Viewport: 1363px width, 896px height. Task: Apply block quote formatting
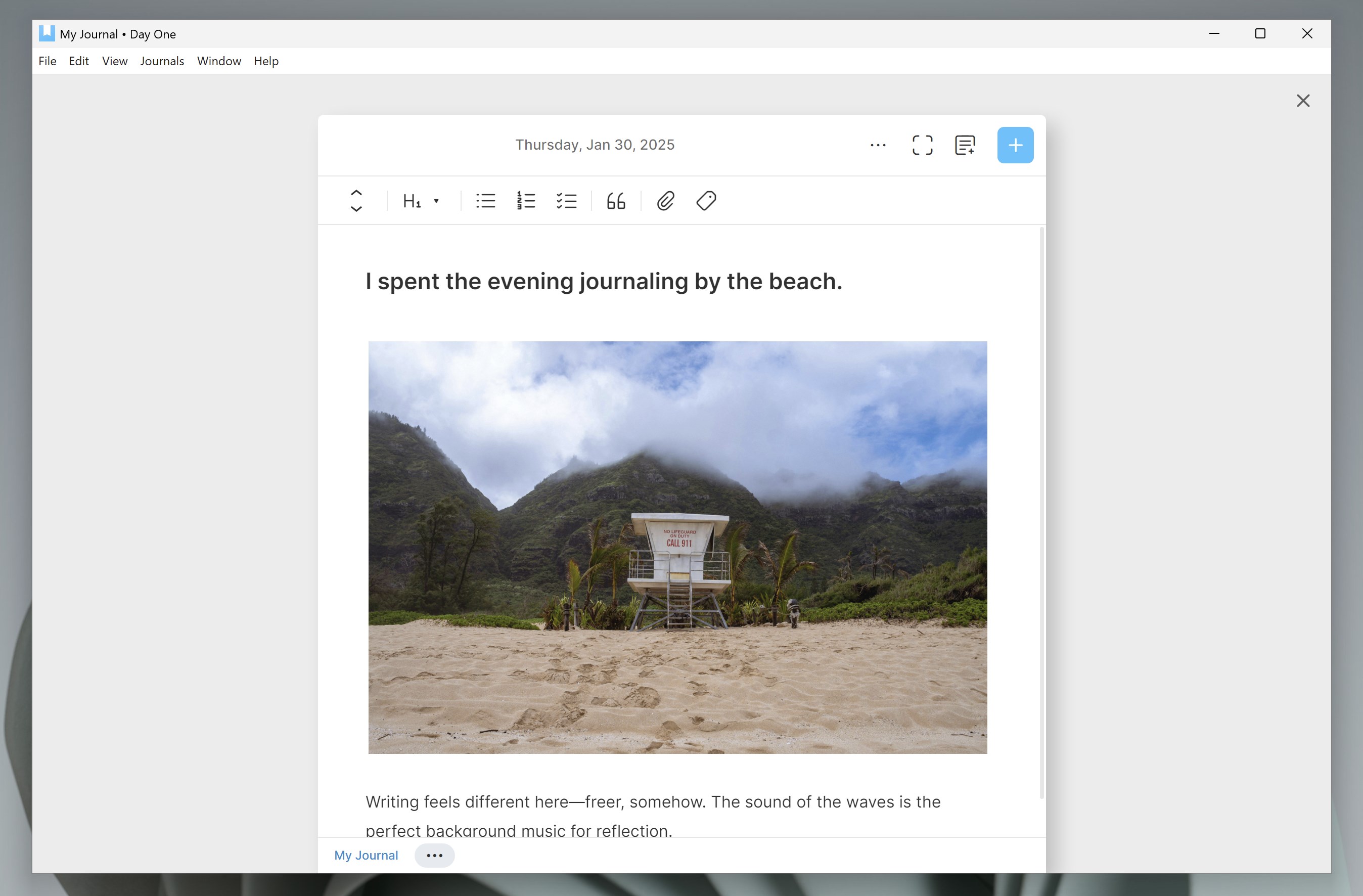click(616, 201)
